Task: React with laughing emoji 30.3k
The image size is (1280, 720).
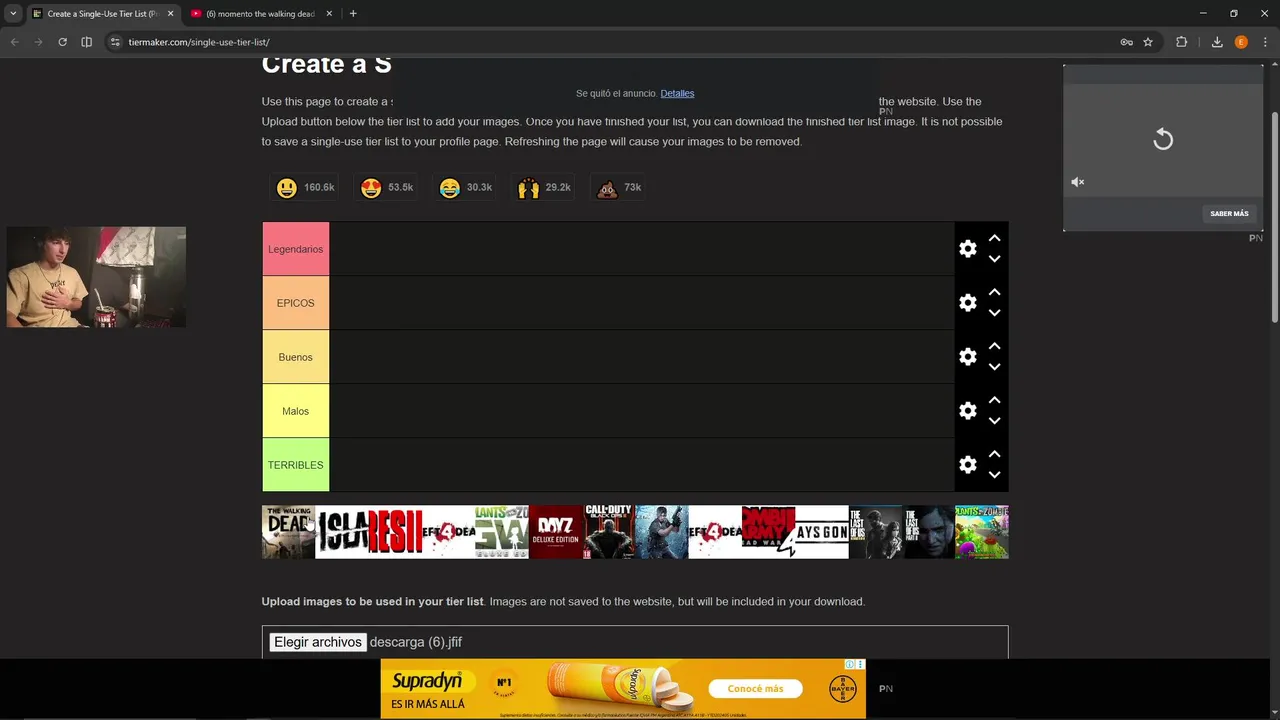Action: 466,188
